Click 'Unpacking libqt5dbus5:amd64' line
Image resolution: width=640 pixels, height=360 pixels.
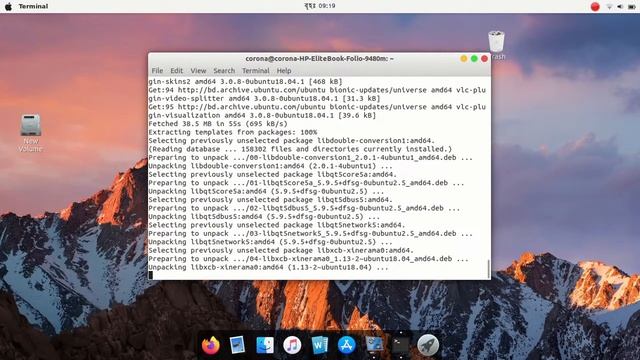coord(264,217)
